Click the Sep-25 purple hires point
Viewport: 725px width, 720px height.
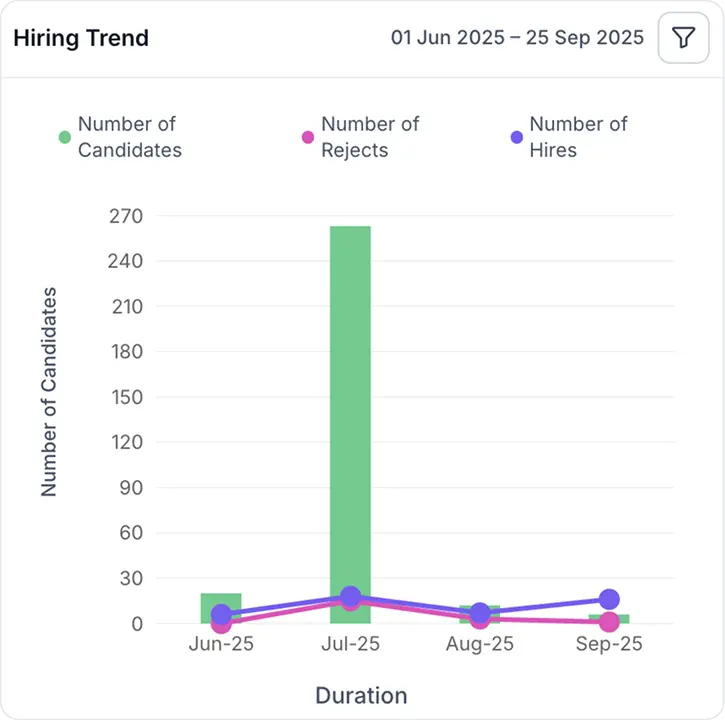[x=609, y=599]
